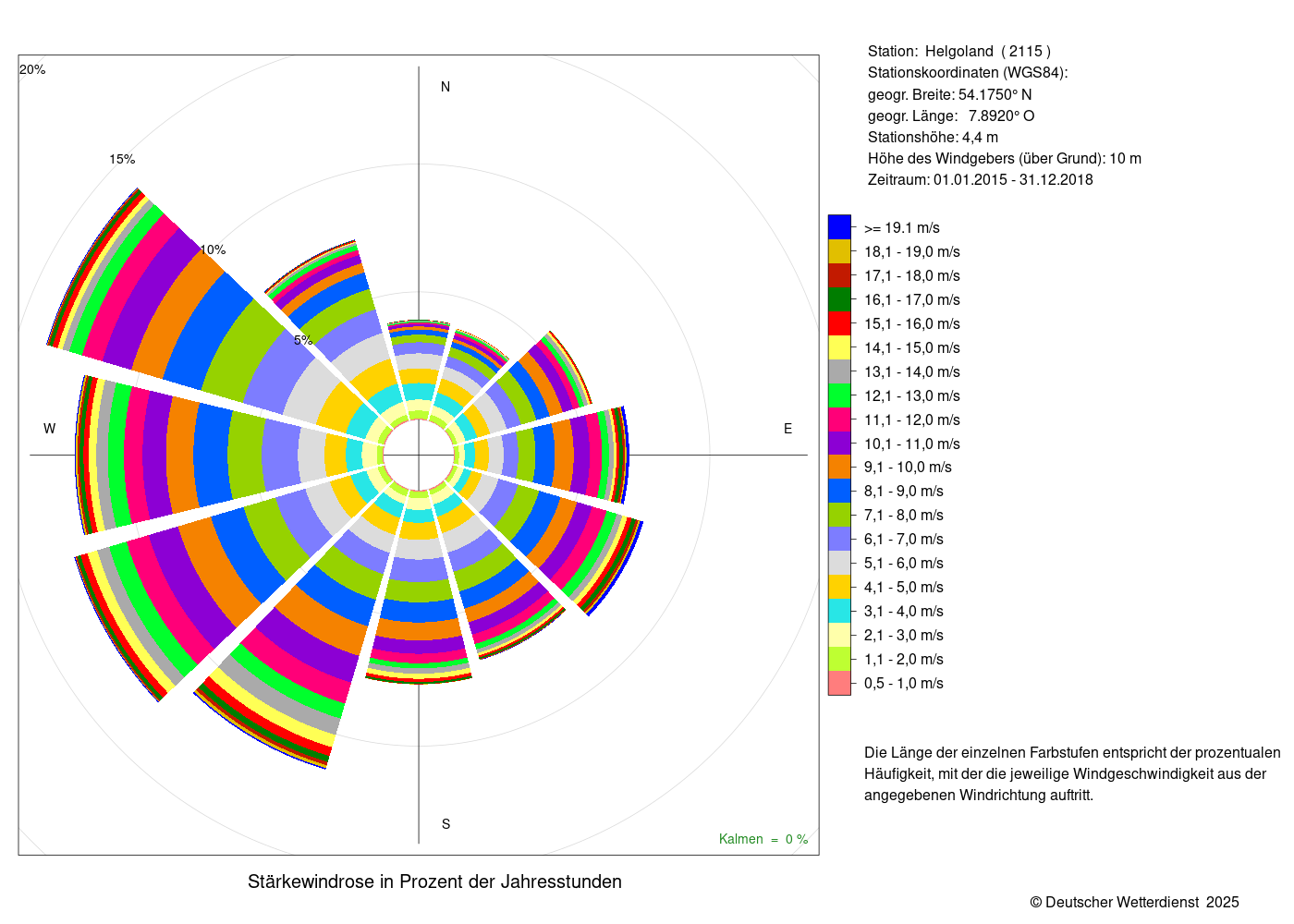
Task: Click the olive green 7,1 - 8,0 m/s swatch
Action: coord(839,515)
